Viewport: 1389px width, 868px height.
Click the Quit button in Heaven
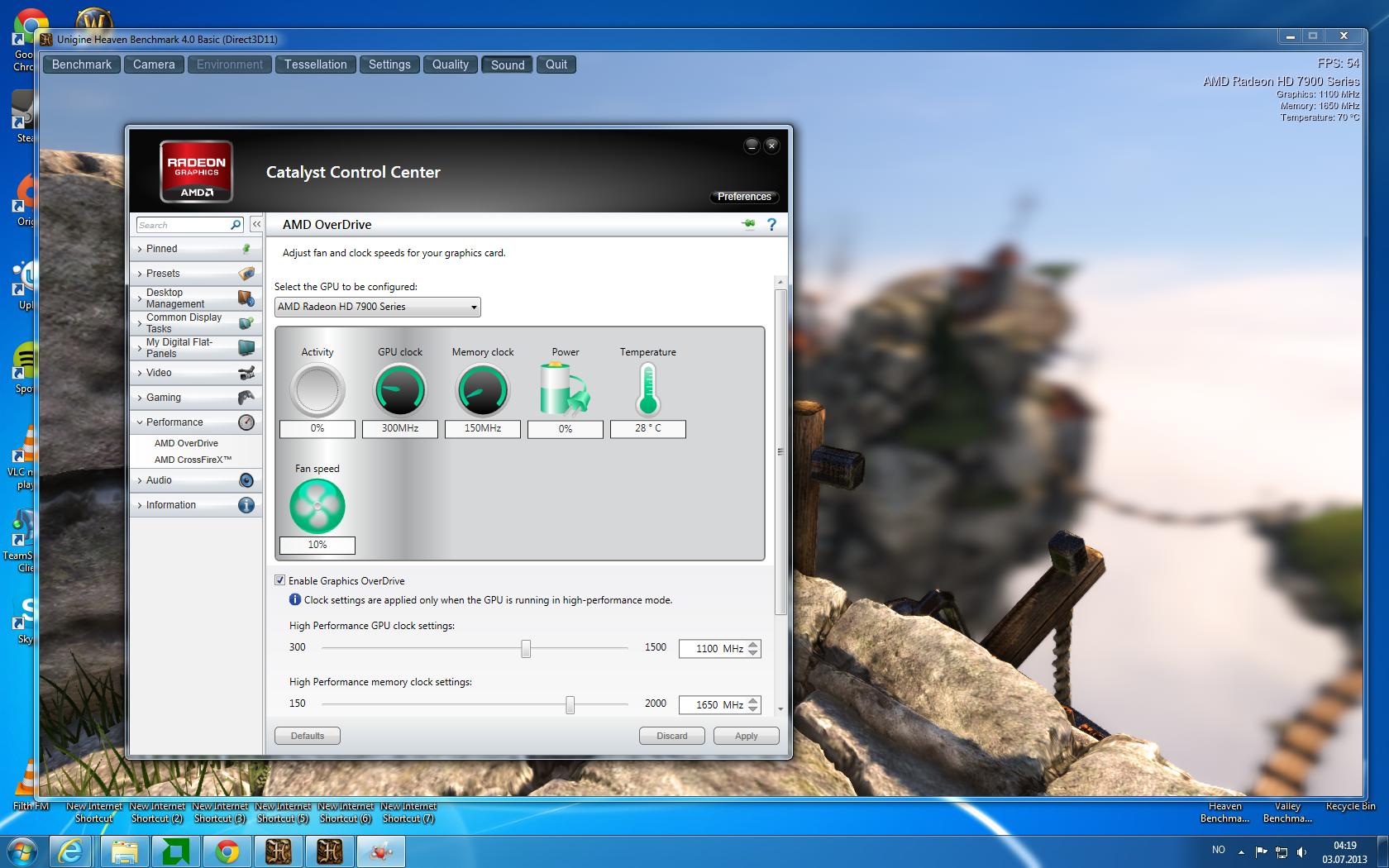556,64
